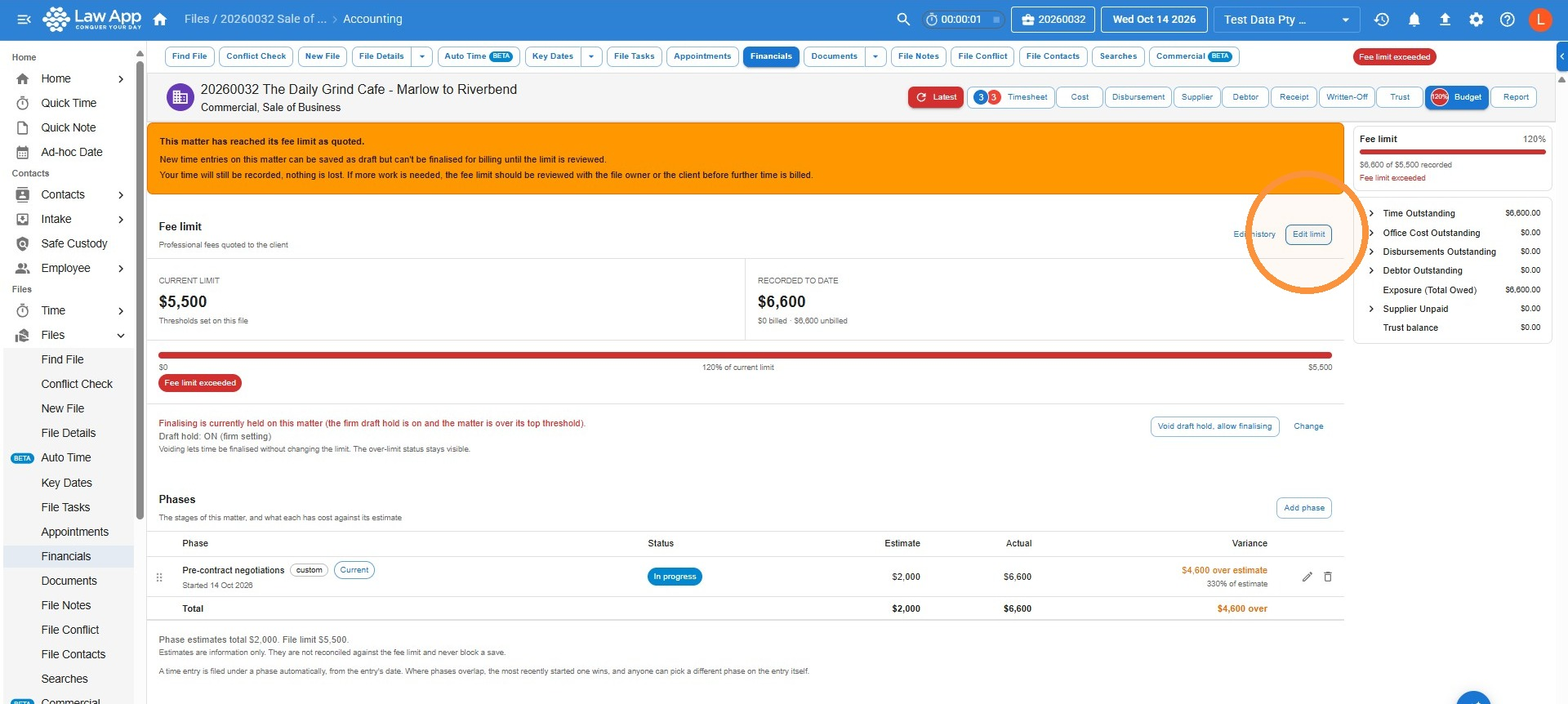Click the Edit limit button
This screenshot has width=1568, height=704.
pos(1308,234)
